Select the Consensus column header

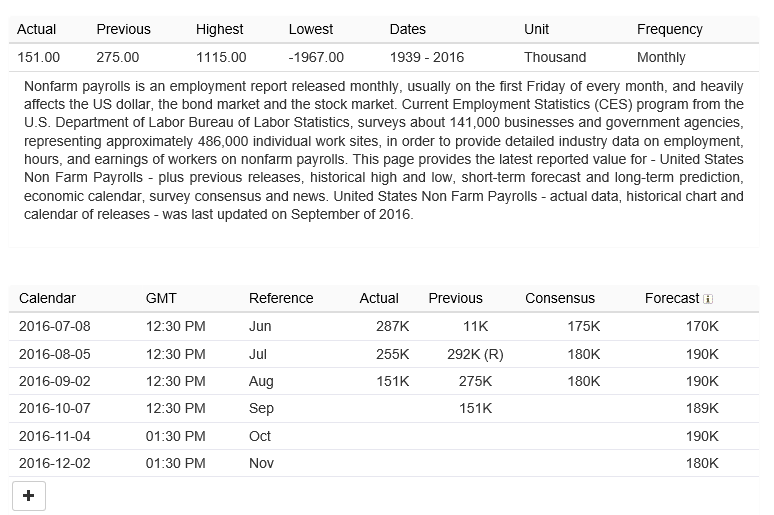click(560, 298)
